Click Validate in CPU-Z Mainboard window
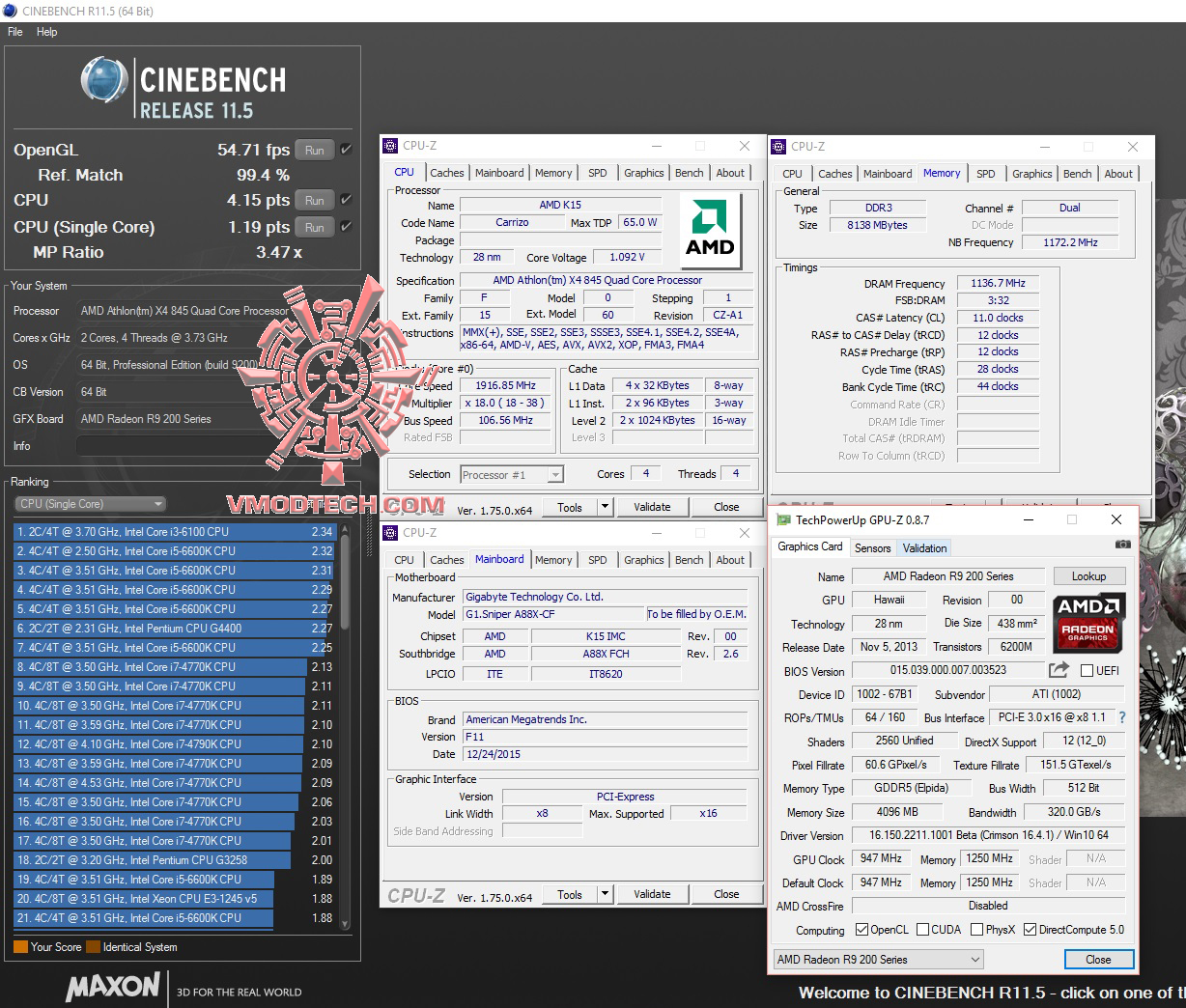The image size is (1186, 1008). tap(652, 894)
